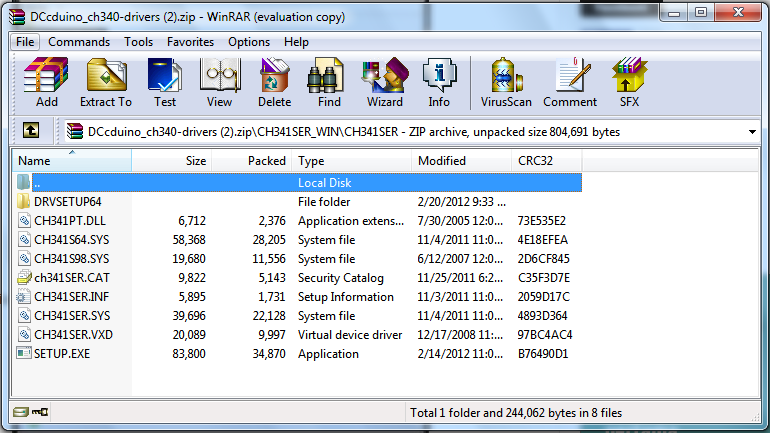Click the SFX toolbar icon

(630, 75)
